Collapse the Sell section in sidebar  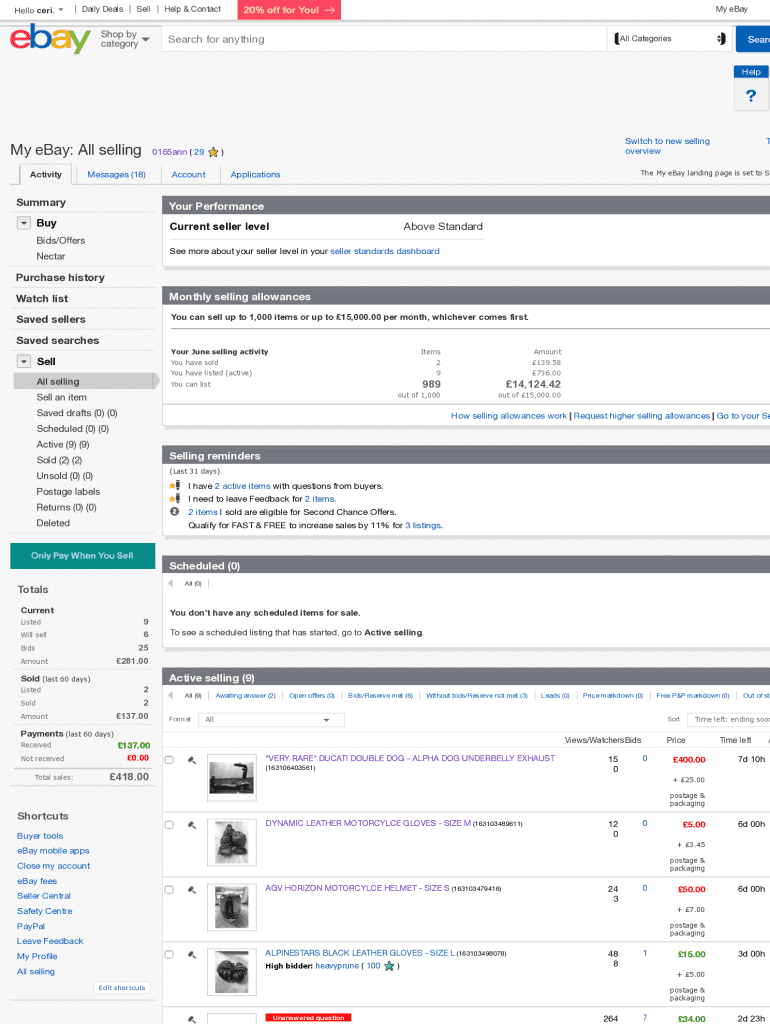click(24, 361)
